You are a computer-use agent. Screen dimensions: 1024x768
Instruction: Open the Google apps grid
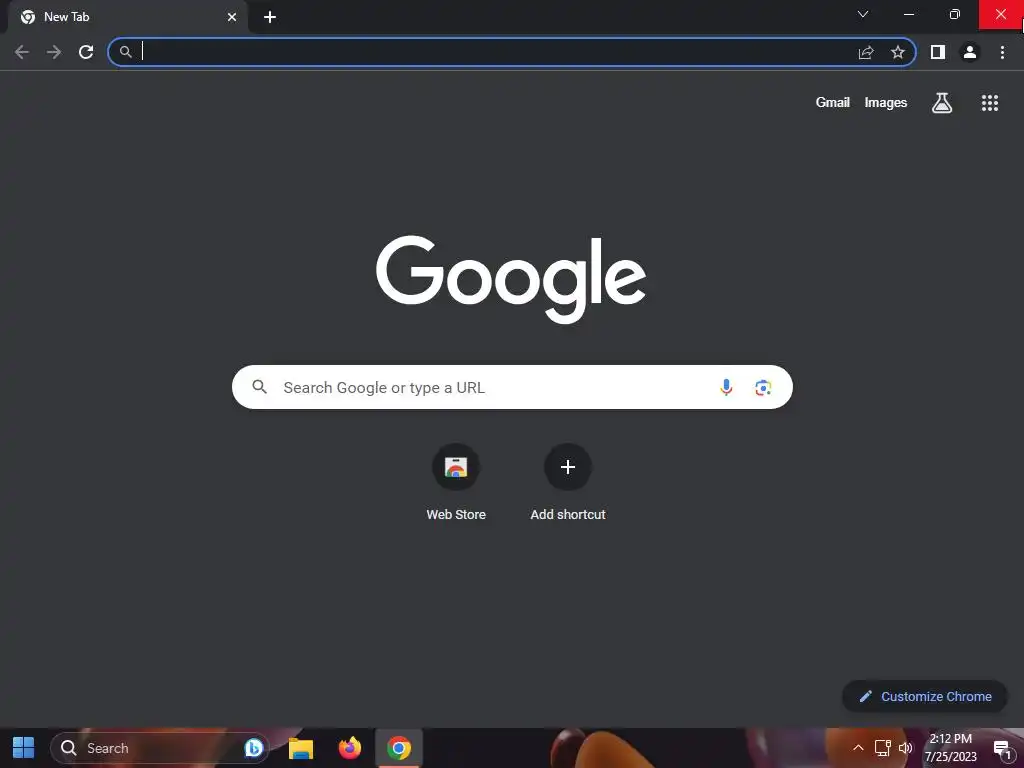click(x=989, y=103)
